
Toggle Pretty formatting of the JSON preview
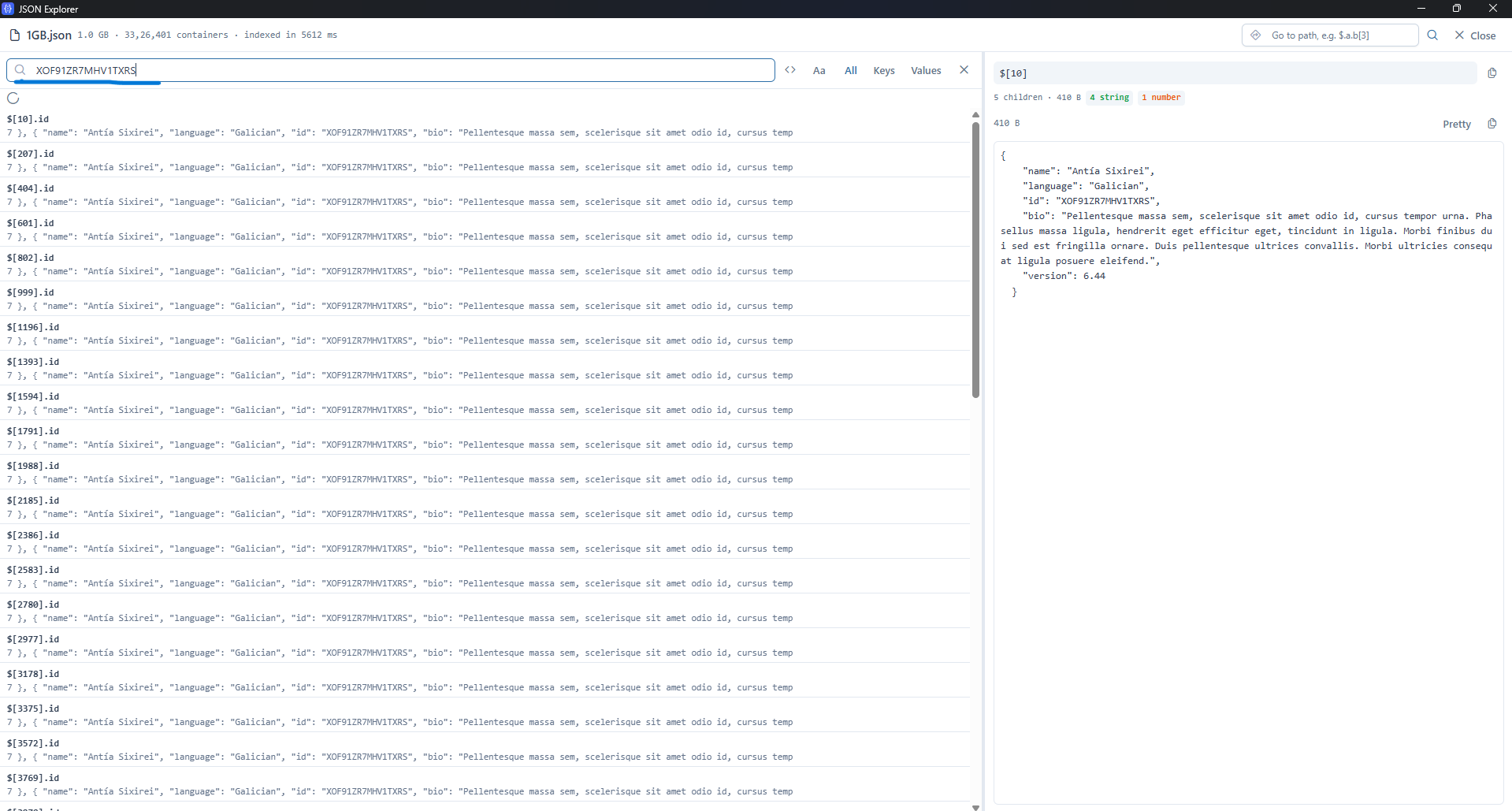(x=1457, y=124)
